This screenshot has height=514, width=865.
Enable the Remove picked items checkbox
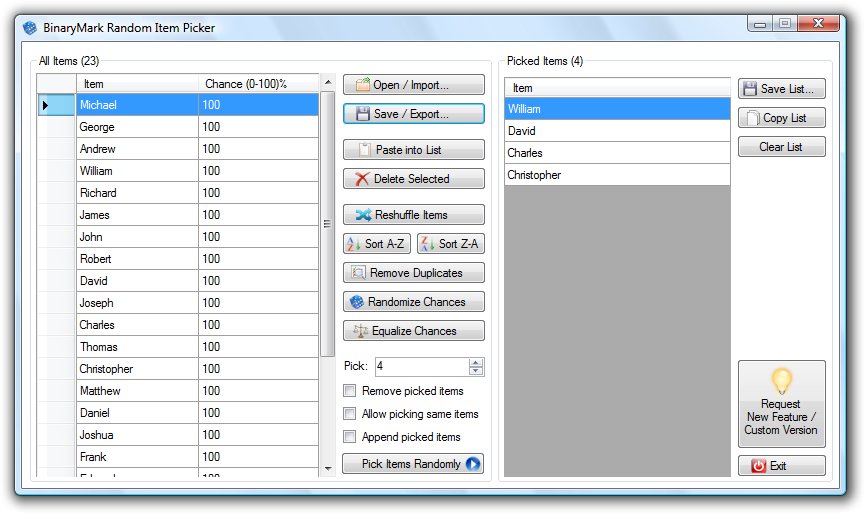tap(349, 391)
